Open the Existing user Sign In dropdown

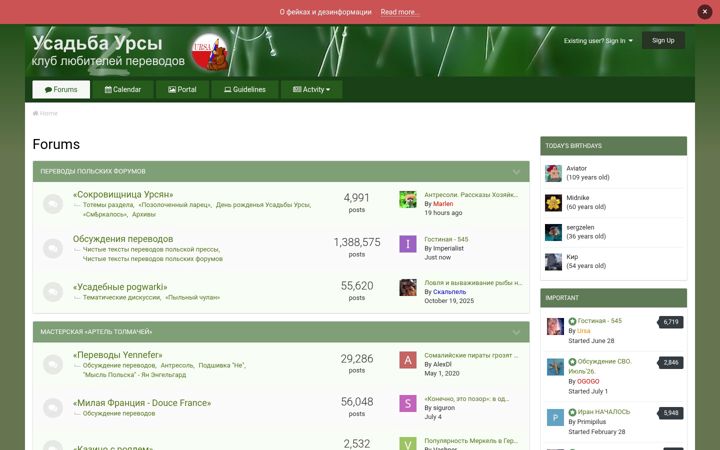[598, 41]
